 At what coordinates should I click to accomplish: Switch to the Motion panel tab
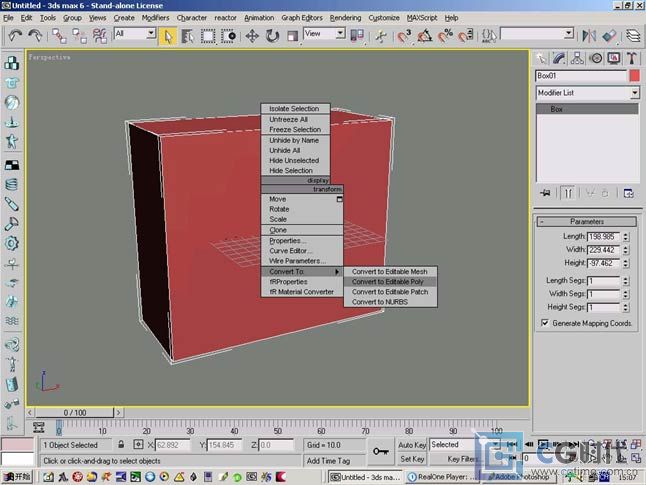coord(595,59)
